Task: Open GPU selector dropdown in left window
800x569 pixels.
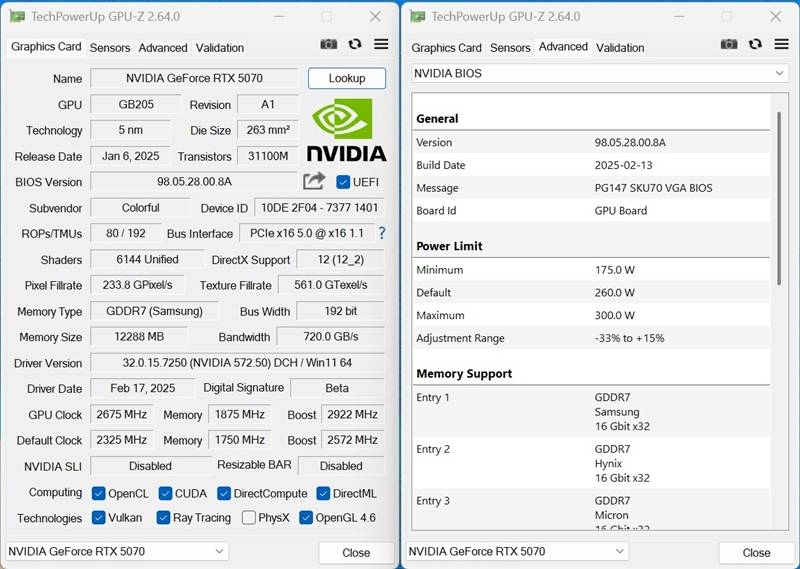Action: (x=117, y=551)
